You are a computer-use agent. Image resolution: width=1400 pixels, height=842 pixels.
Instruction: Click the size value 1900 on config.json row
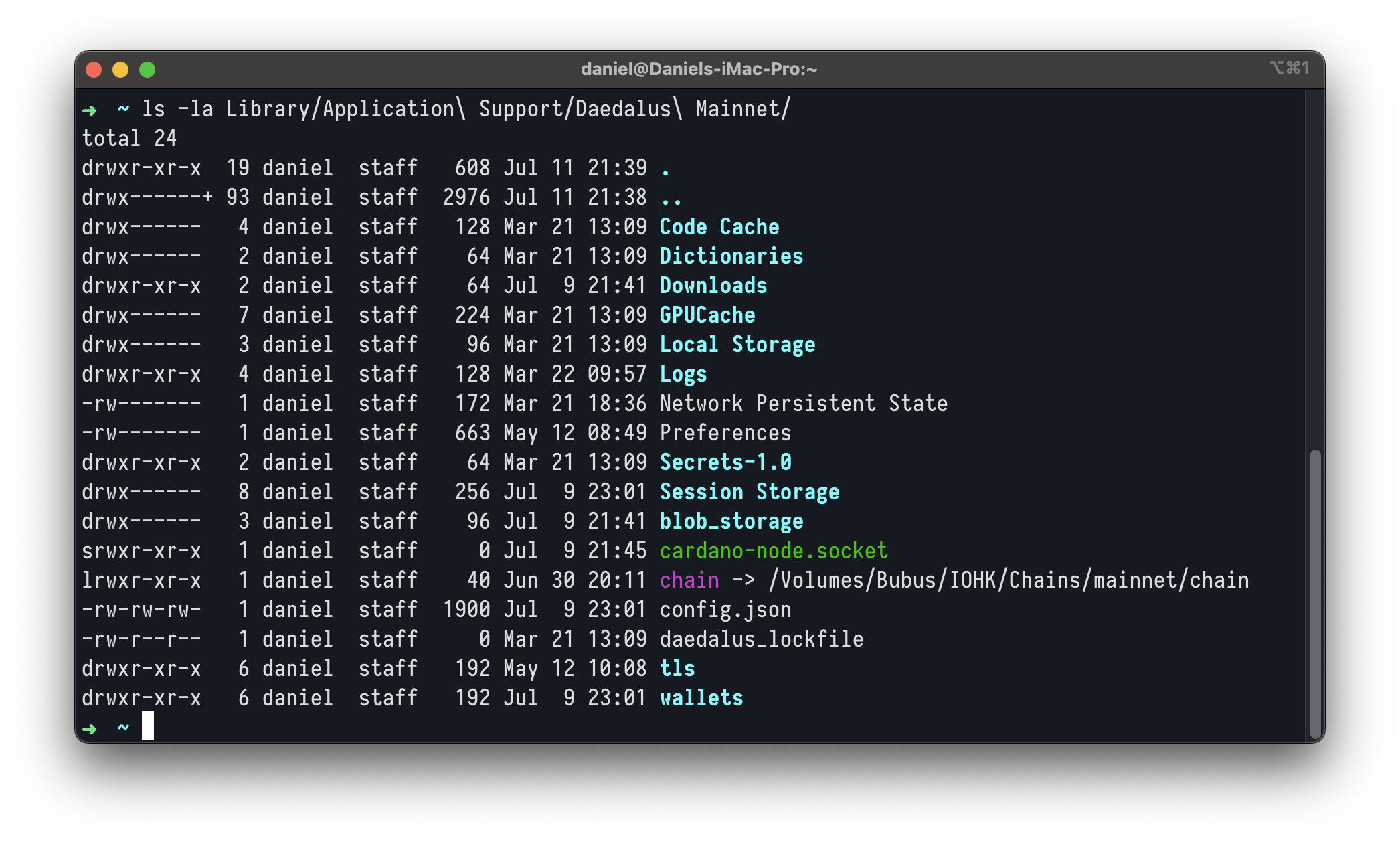coord(466,610)
